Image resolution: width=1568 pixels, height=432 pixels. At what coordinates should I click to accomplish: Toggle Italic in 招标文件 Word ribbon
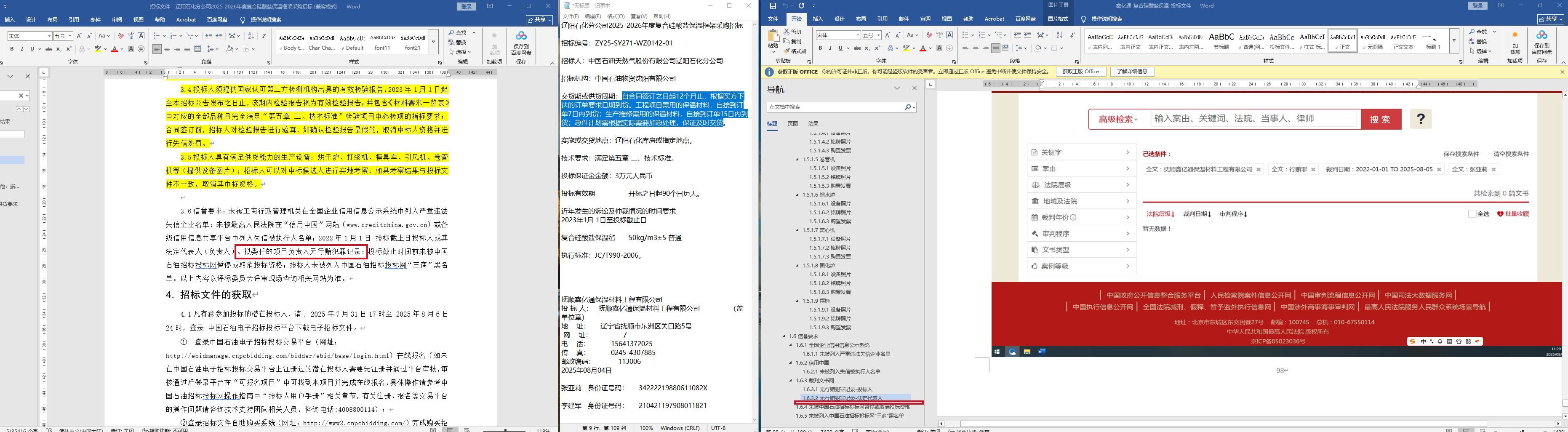21,49
